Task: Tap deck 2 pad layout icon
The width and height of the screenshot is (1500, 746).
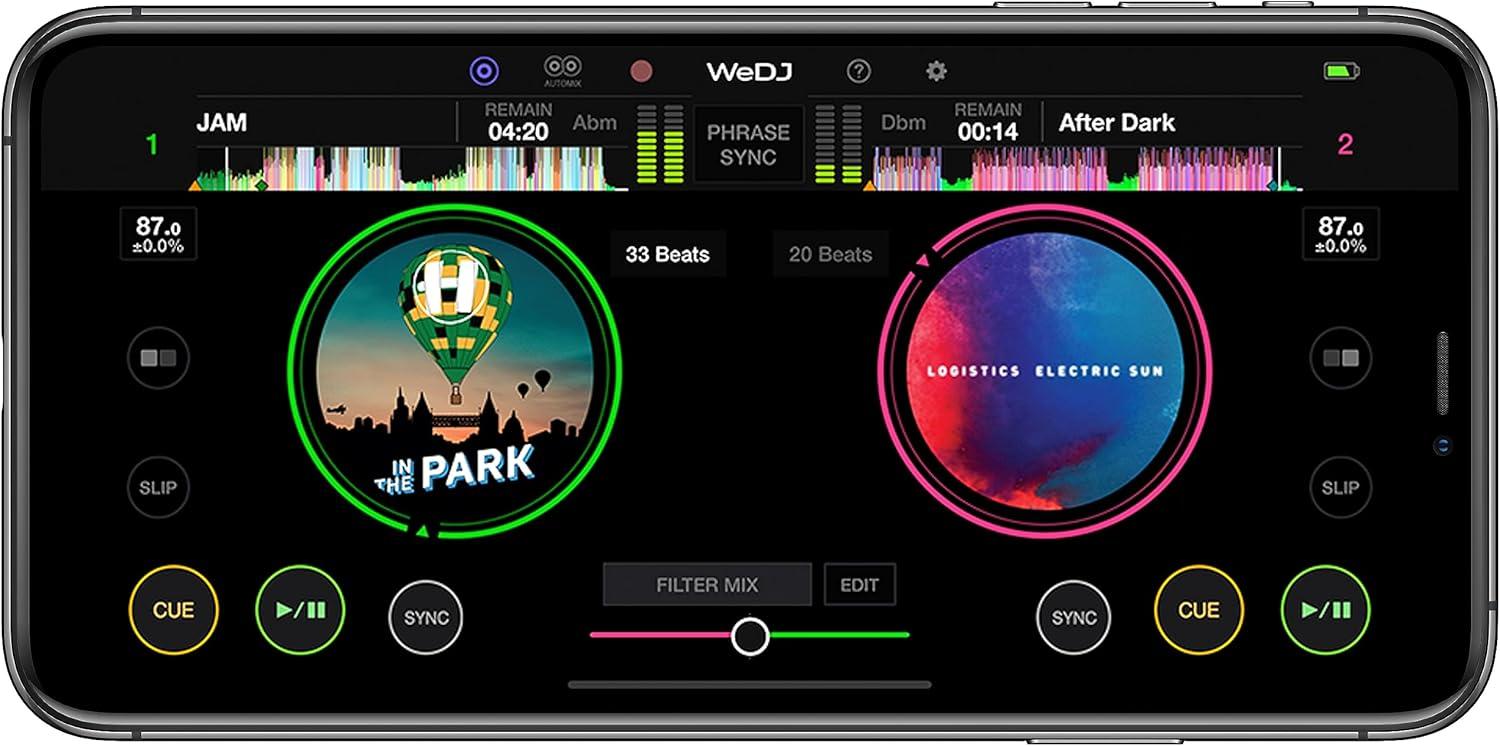Action: pyautogui.click(x=1340, y=357)
